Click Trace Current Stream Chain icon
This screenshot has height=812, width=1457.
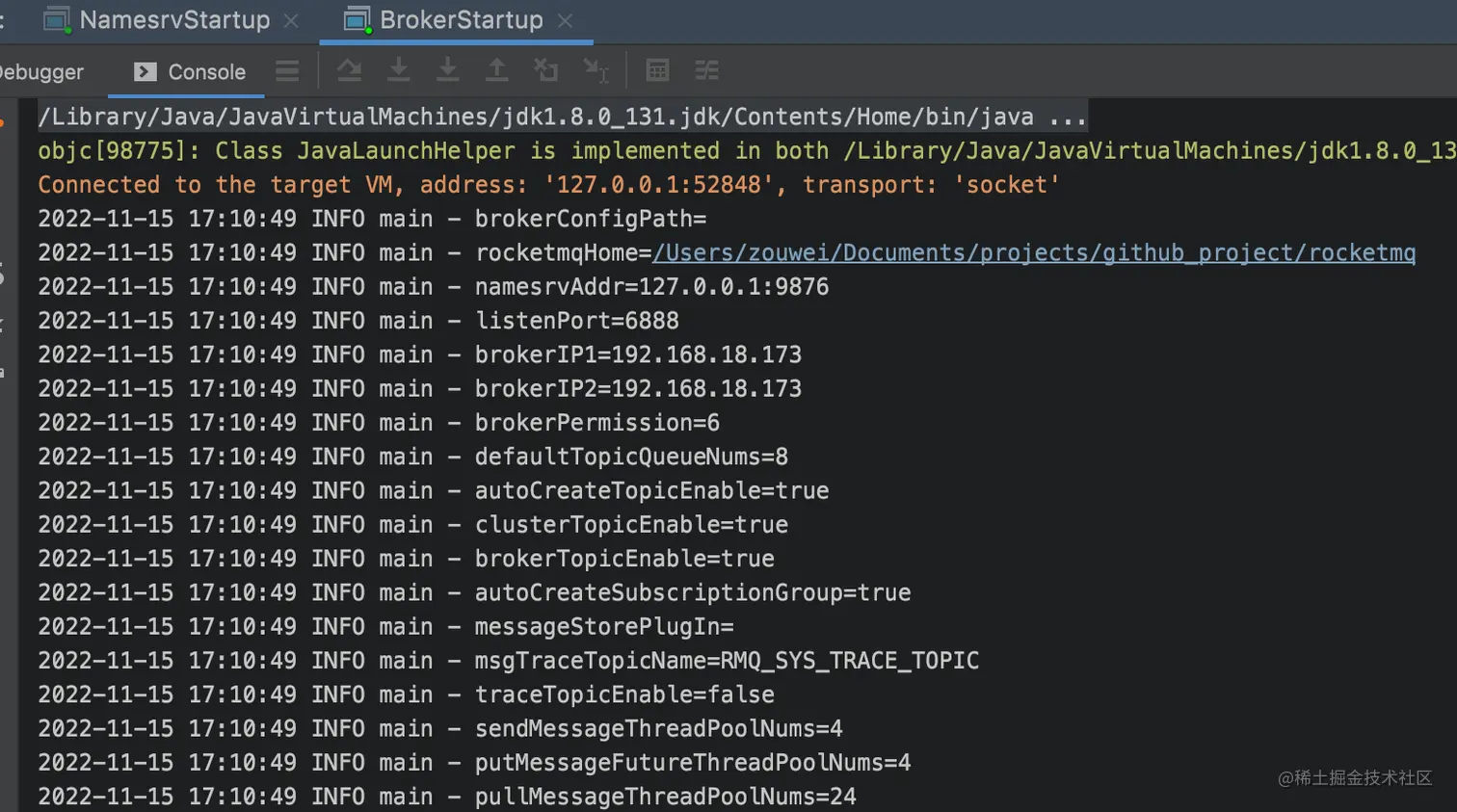[x=706, y=70]
